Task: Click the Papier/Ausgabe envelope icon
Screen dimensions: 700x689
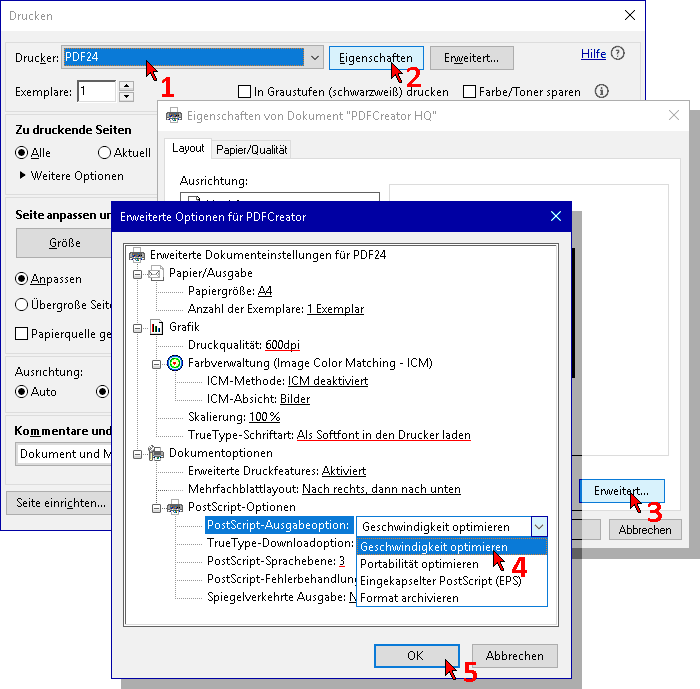Action: click(x=157, y=273)
